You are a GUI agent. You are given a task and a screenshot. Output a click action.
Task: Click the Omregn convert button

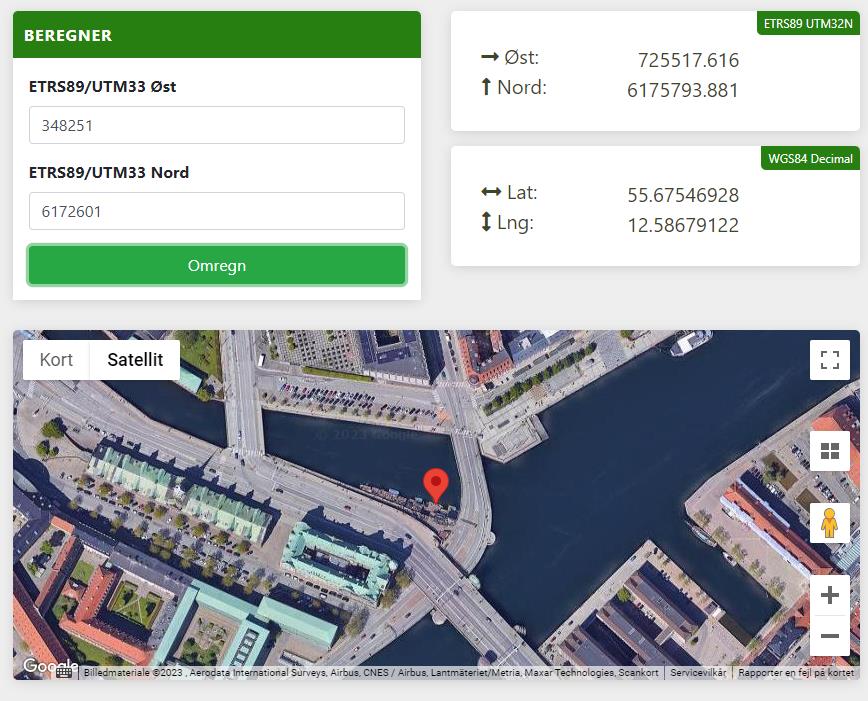click(x=217, y=265)
